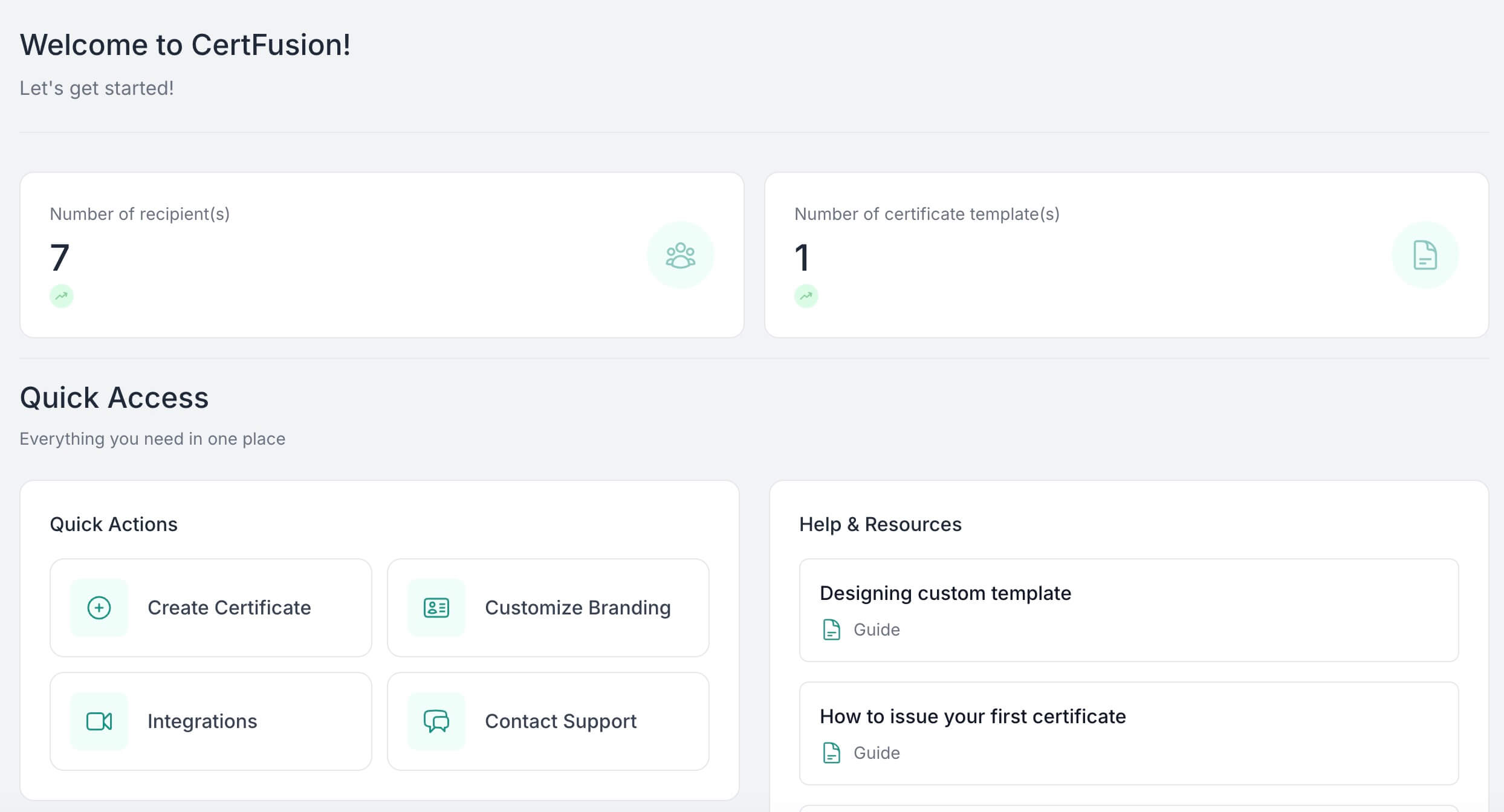1504x812 pixels.
Task: Open the Customize Branding quick action
Action: [577, 608]
